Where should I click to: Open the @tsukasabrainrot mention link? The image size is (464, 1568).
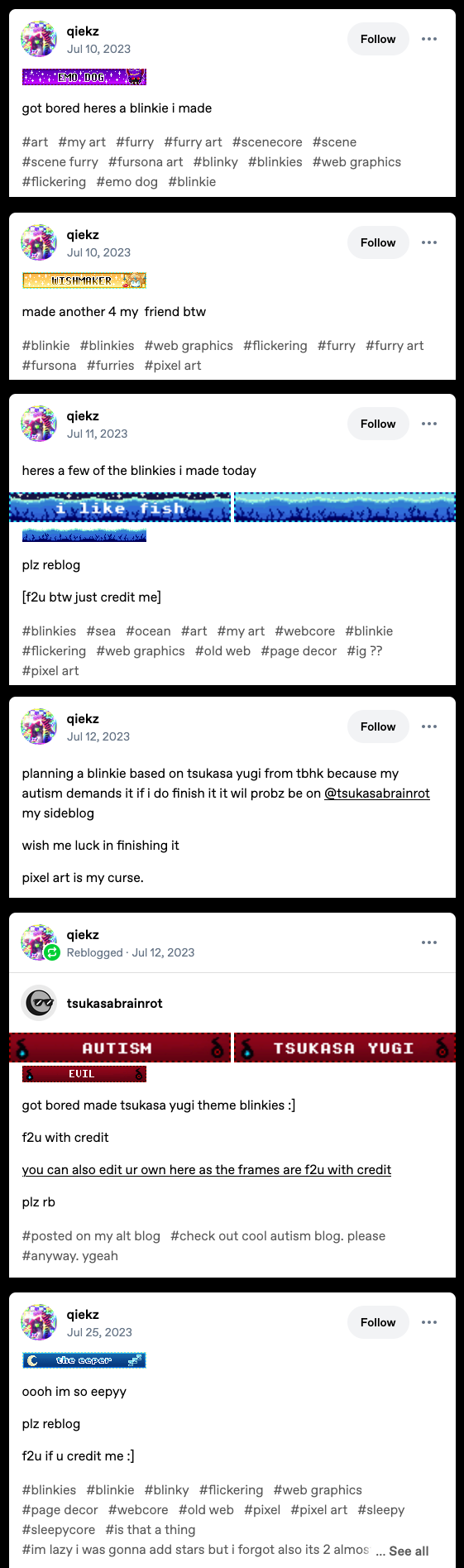(377, 793)
